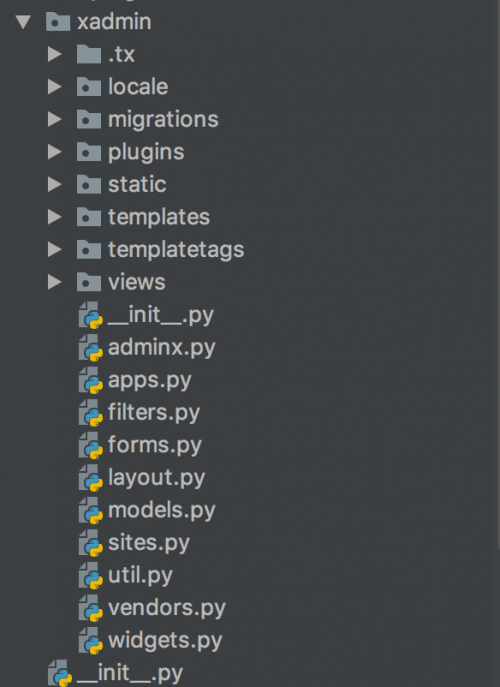The height and width of the screenshot is (687, 500).
Task: Select the filters.py file
Action: point(154,413)
